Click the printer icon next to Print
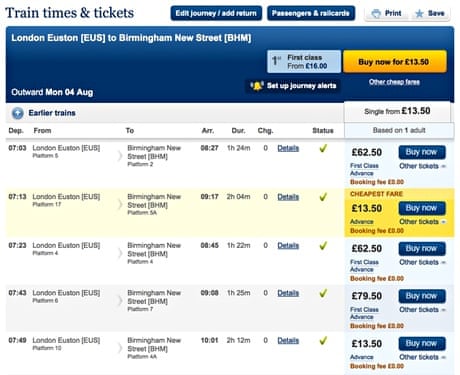The height and width of the screenshot is (375, 460). 376,14
